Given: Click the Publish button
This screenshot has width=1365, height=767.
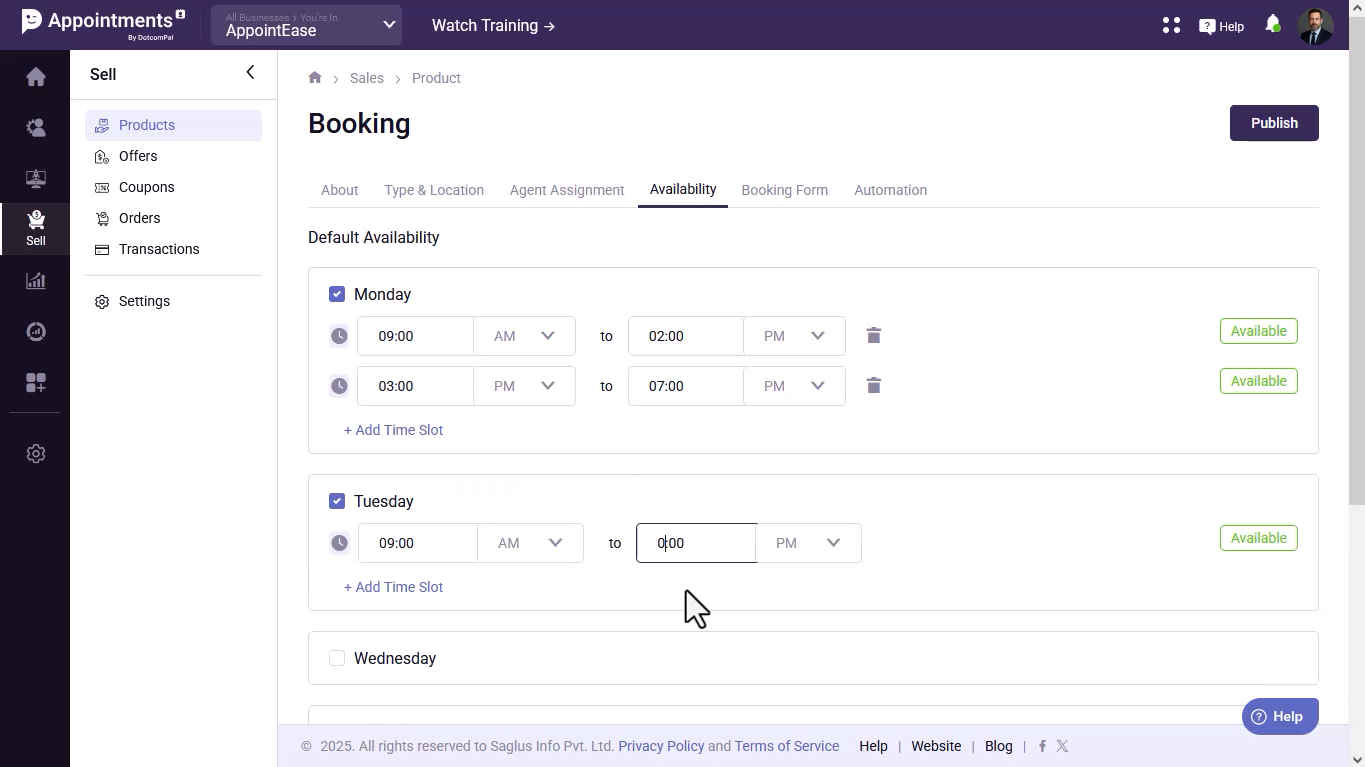Looking at the screenshot, I should (x=1273, y=123).
